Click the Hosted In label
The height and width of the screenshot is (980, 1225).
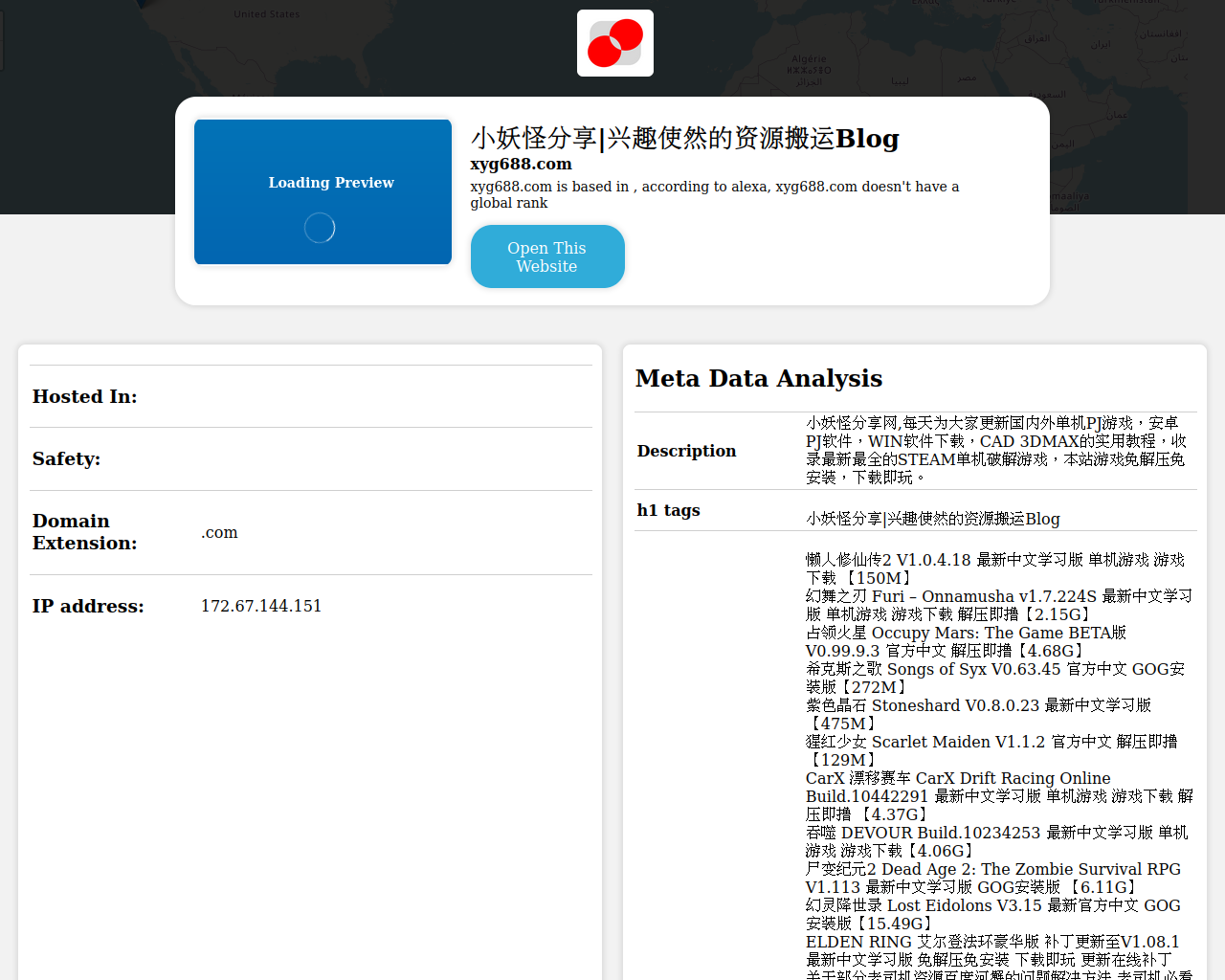point(85,396)
